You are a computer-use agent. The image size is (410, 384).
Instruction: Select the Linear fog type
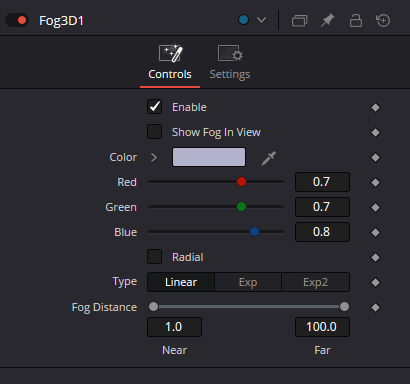click(181, 282)
